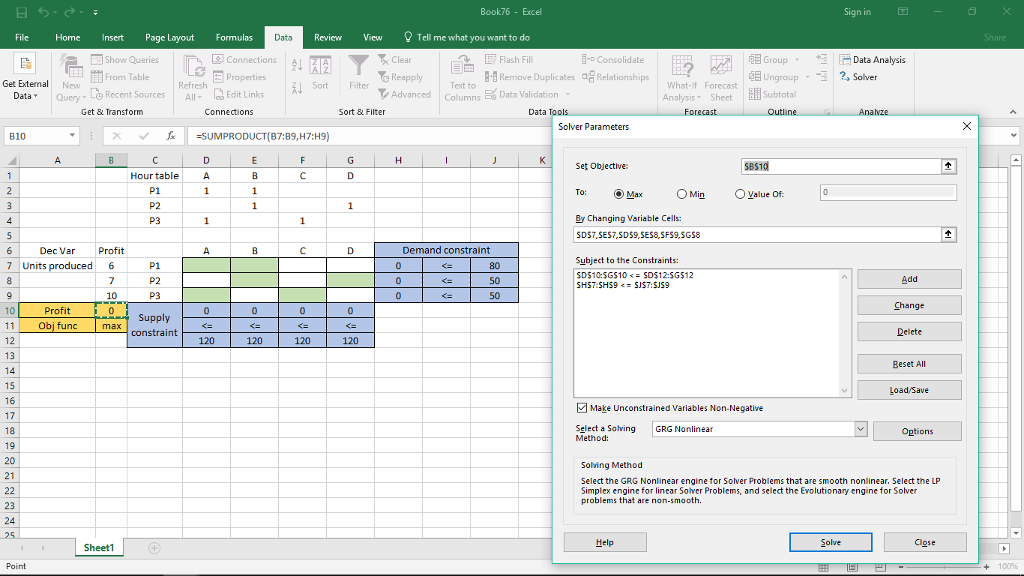
Task: Open the Page Layout tab
Action: (x=170, y=37)
